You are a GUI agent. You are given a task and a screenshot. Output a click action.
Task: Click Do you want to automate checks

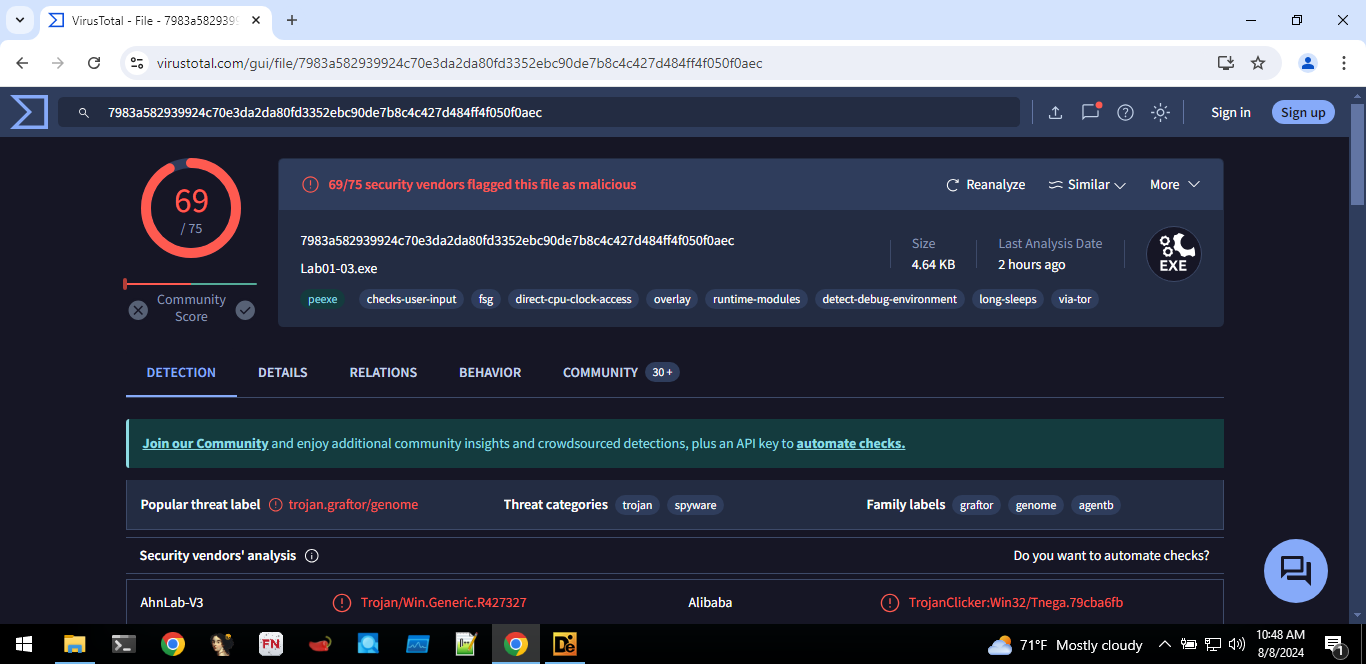(1111, 556)
